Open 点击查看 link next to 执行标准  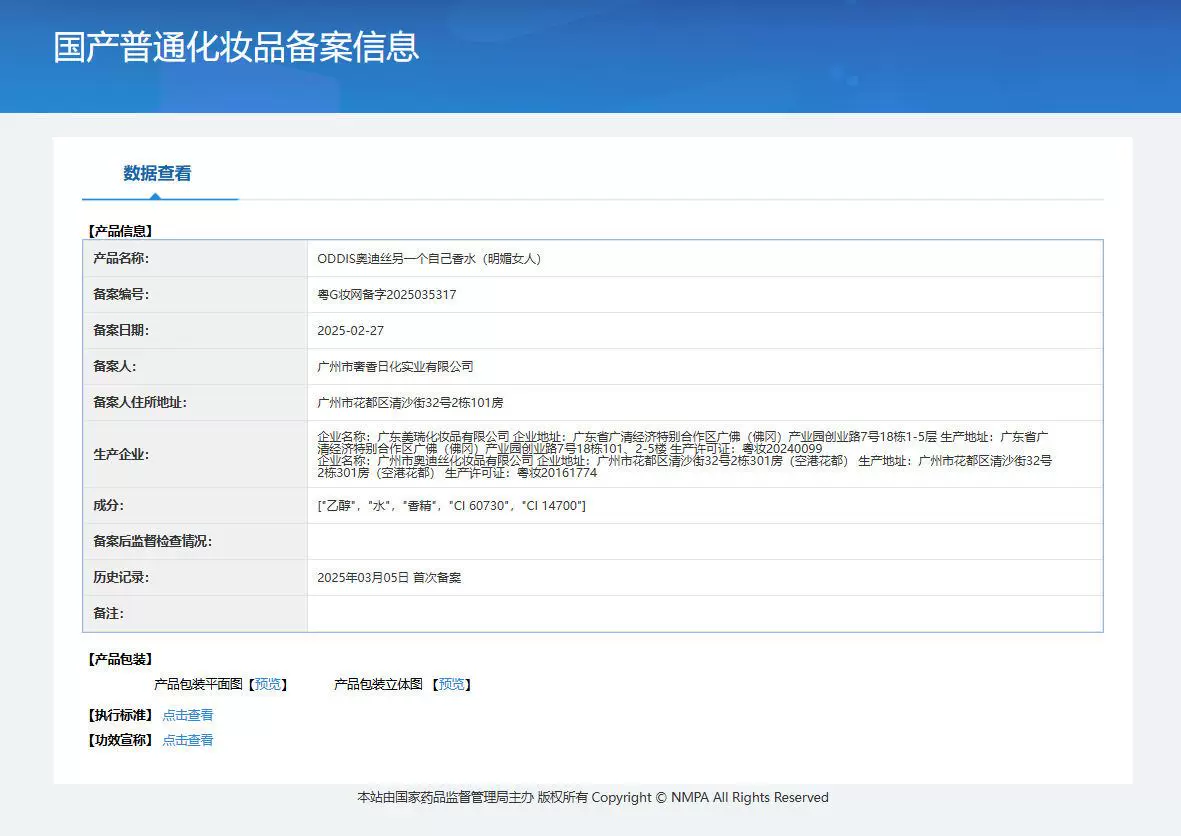point(188,715)
